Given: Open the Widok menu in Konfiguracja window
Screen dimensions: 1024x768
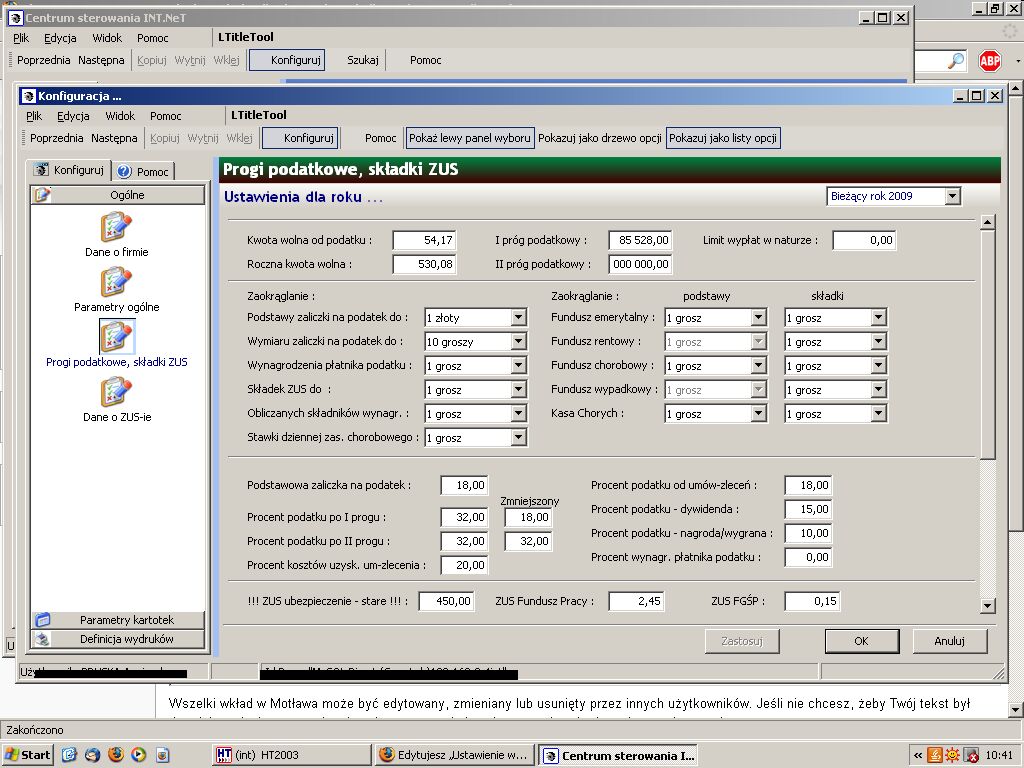Looking at the screenshot, I should click(120, 116).
